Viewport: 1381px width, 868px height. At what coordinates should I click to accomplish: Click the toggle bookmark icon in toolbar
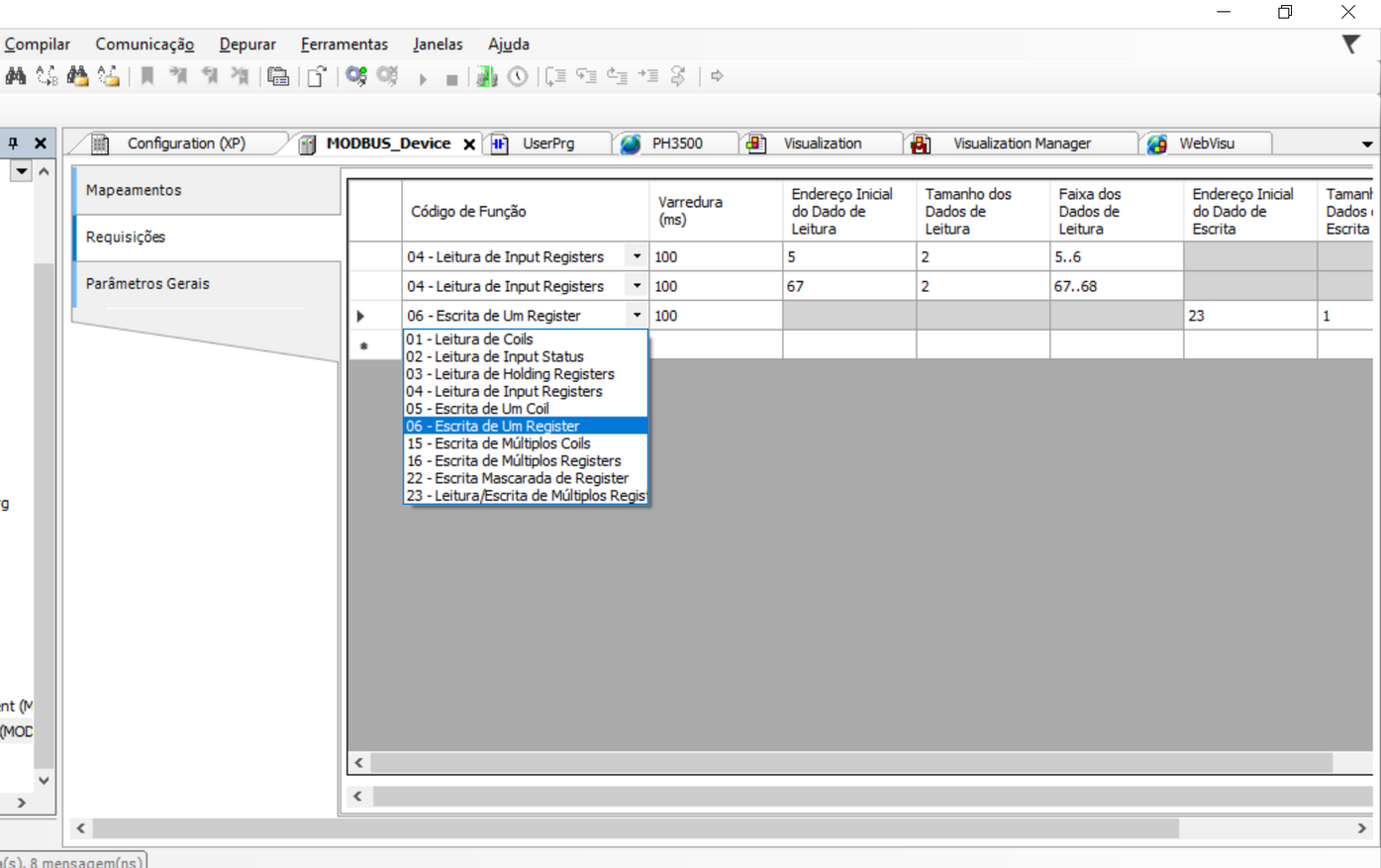click(x=148, y=76)
